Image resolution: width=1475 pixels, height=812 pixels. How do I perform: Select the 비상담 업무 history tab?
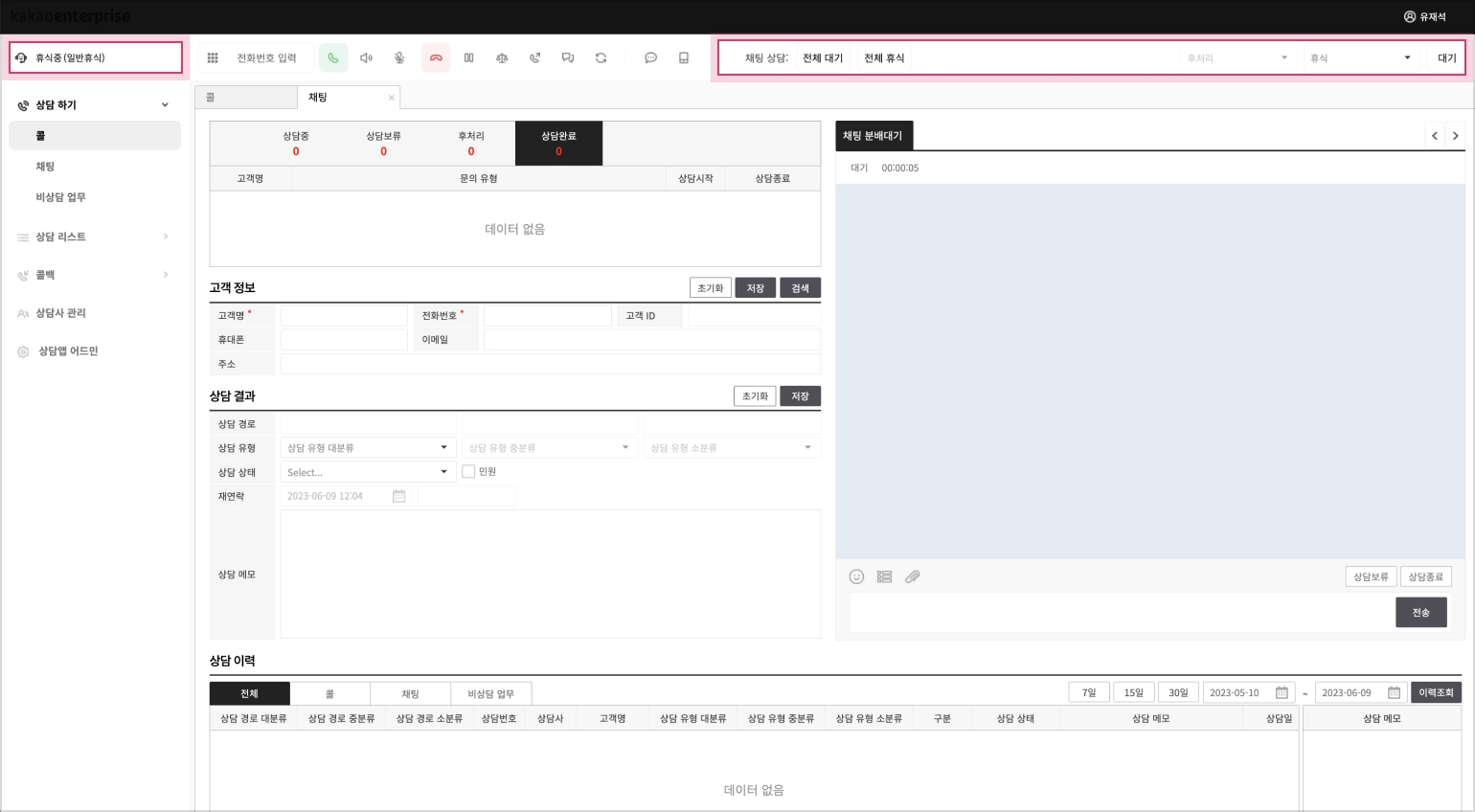click(x=490, y=693)
